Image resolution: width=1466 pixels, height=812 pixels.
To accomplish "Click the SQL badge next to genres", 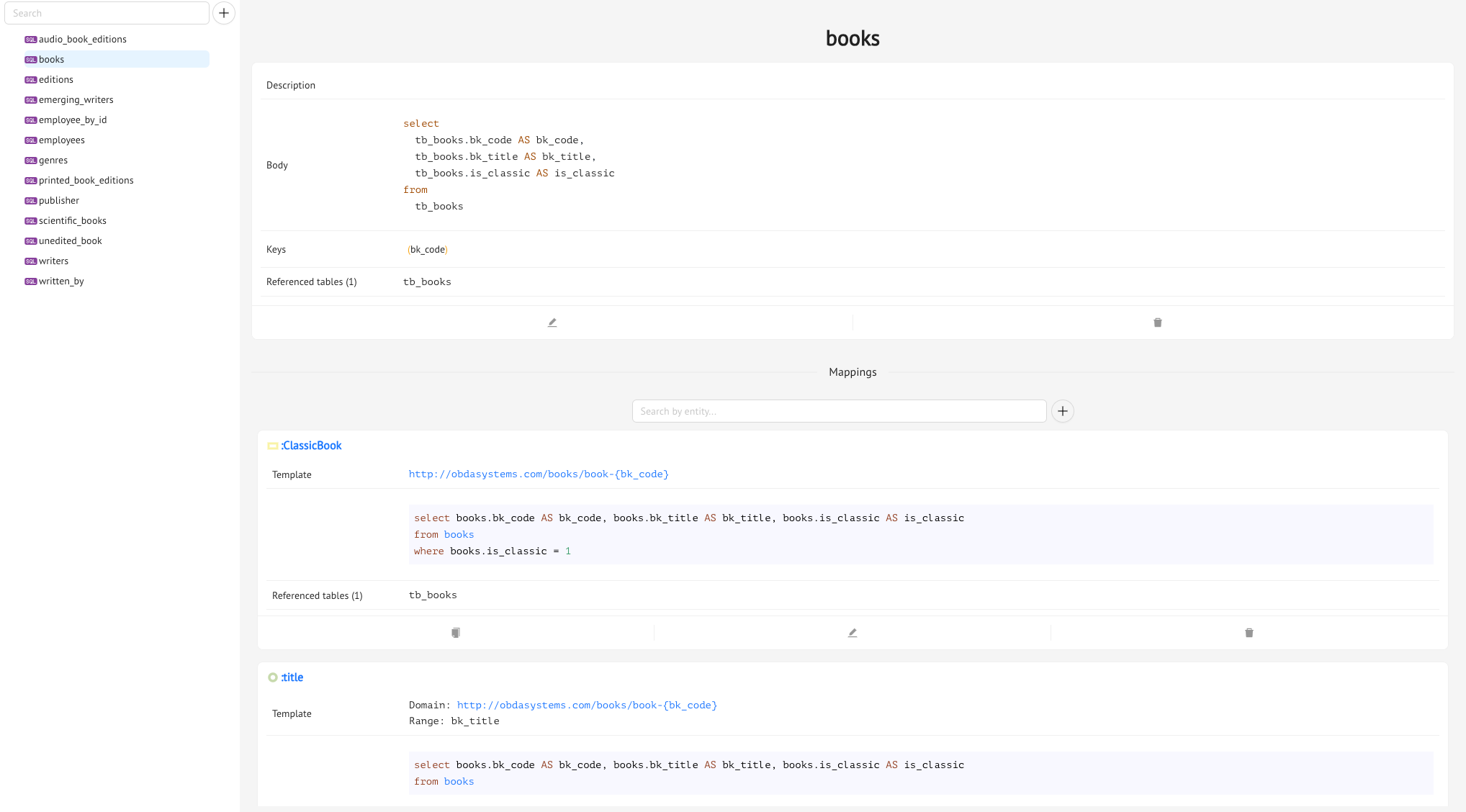I will [x=30, y=161].
